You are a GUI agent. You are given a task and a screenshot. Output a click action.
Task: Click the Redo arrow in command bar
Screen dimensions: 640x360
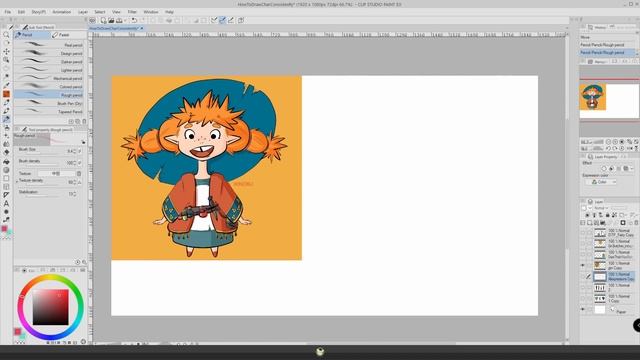[143, 20]
